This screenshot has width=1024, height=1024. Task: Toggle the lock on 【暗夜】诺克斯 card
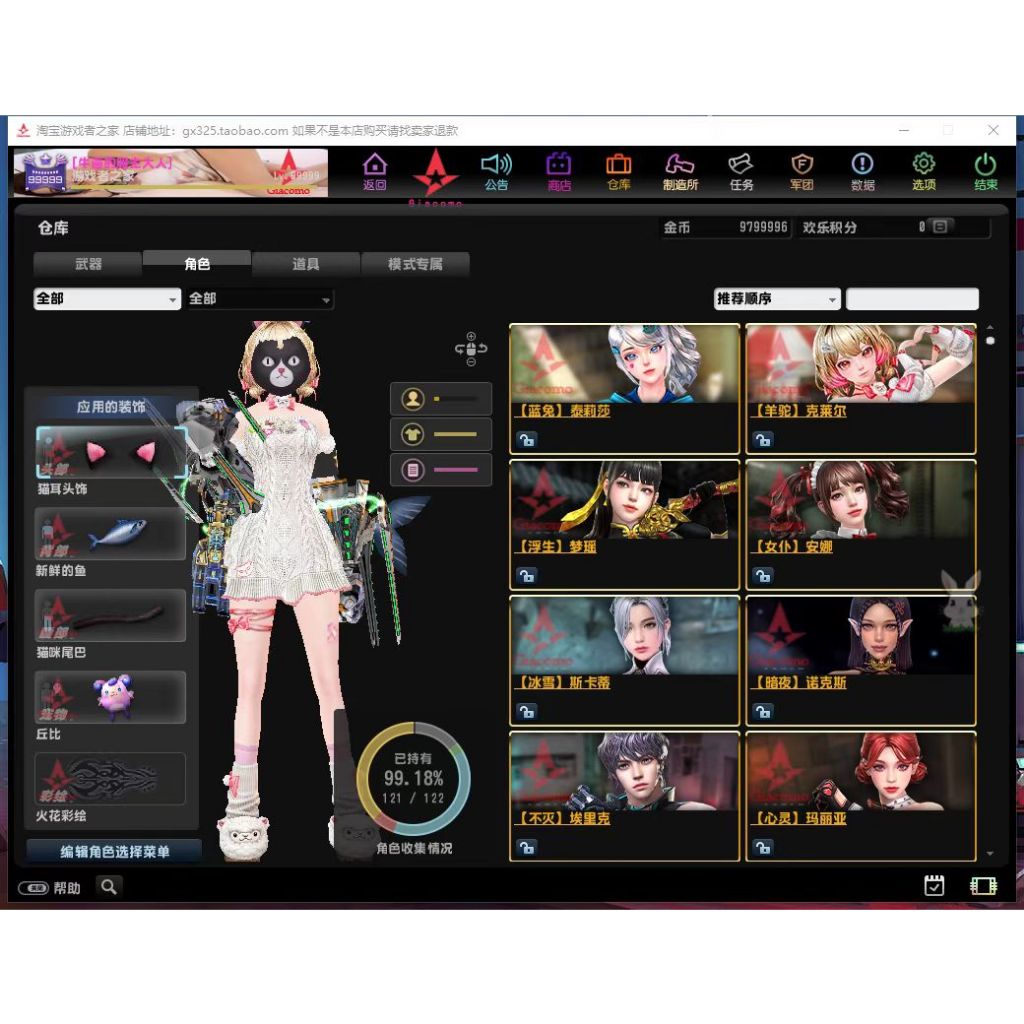pyautogui.click(x=763, y=711)
